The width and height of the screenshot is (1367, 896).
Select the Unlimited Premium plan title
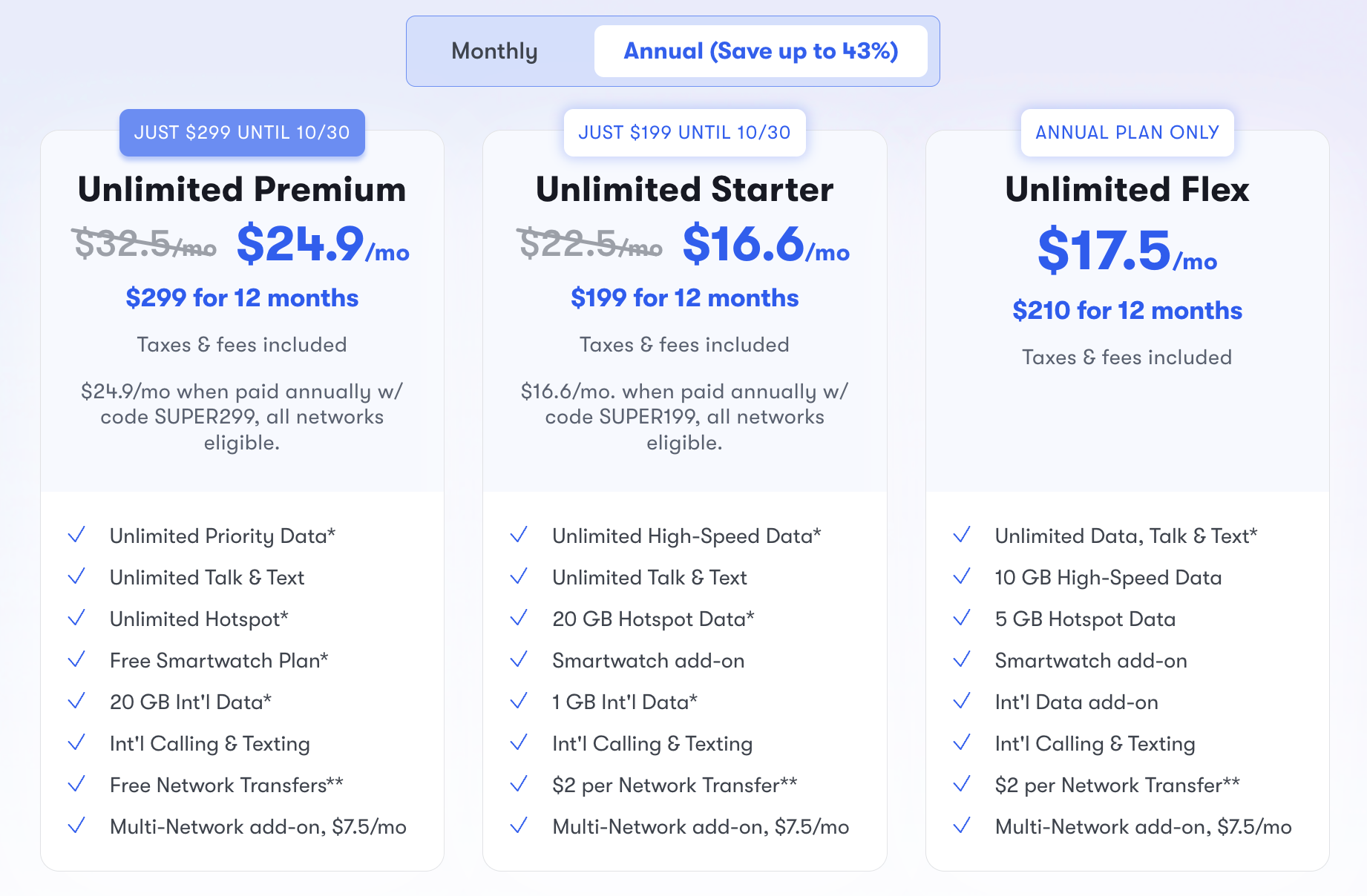[x=242, y=189]
